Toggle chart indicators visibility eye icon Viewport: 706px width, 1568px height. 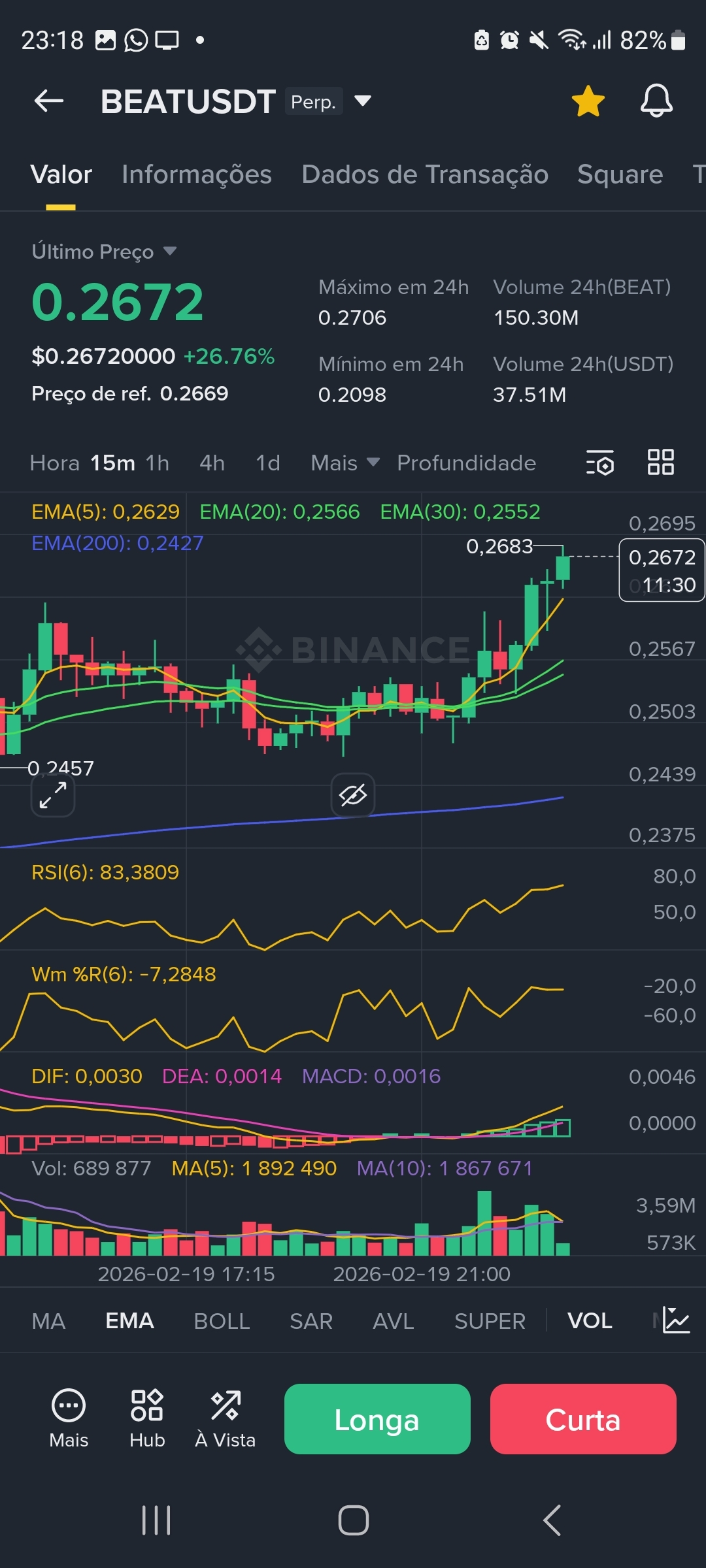coord(353,795)
